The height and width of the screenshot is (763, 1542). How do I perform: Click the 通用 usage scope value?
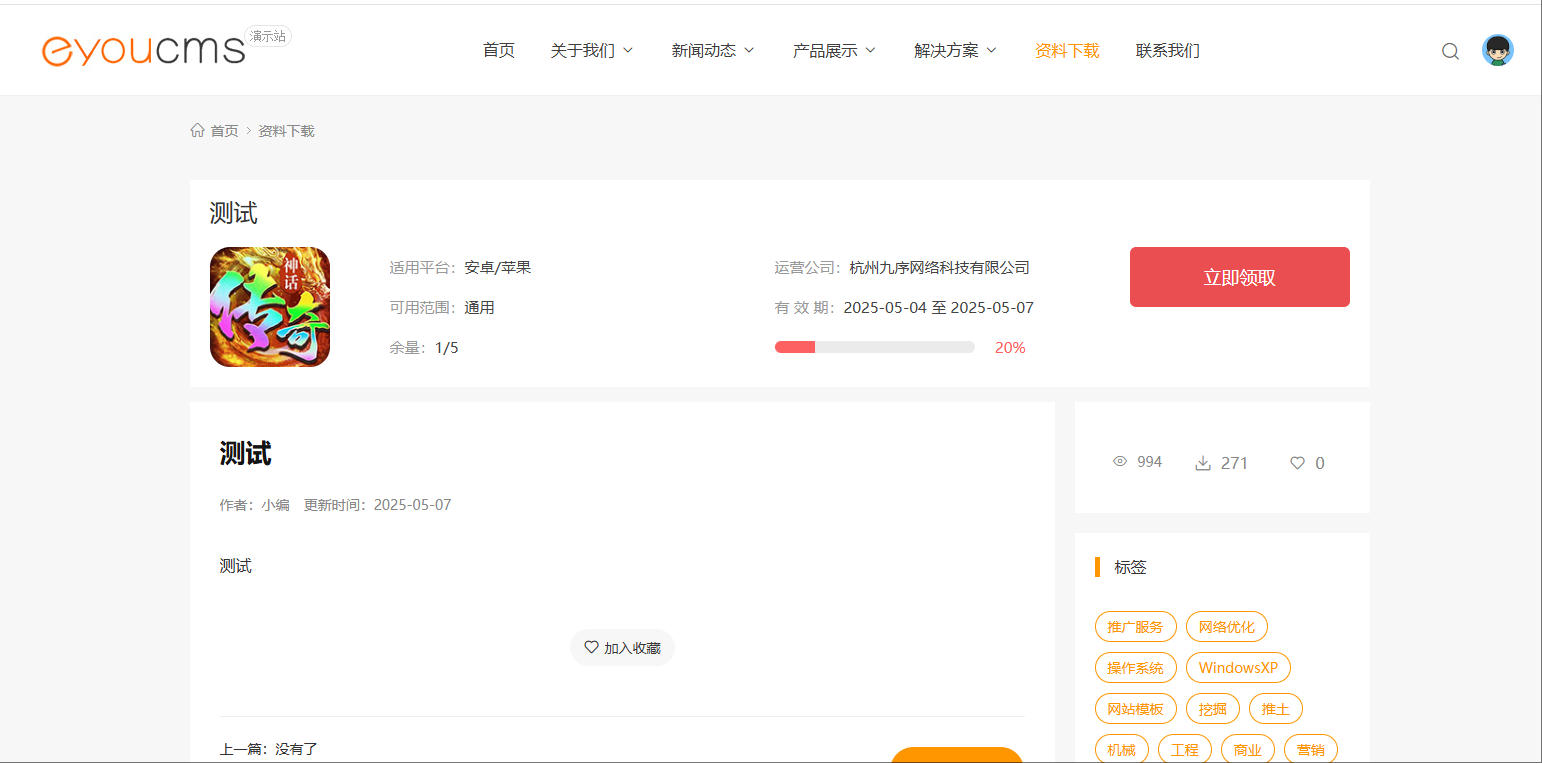[479, 308]
